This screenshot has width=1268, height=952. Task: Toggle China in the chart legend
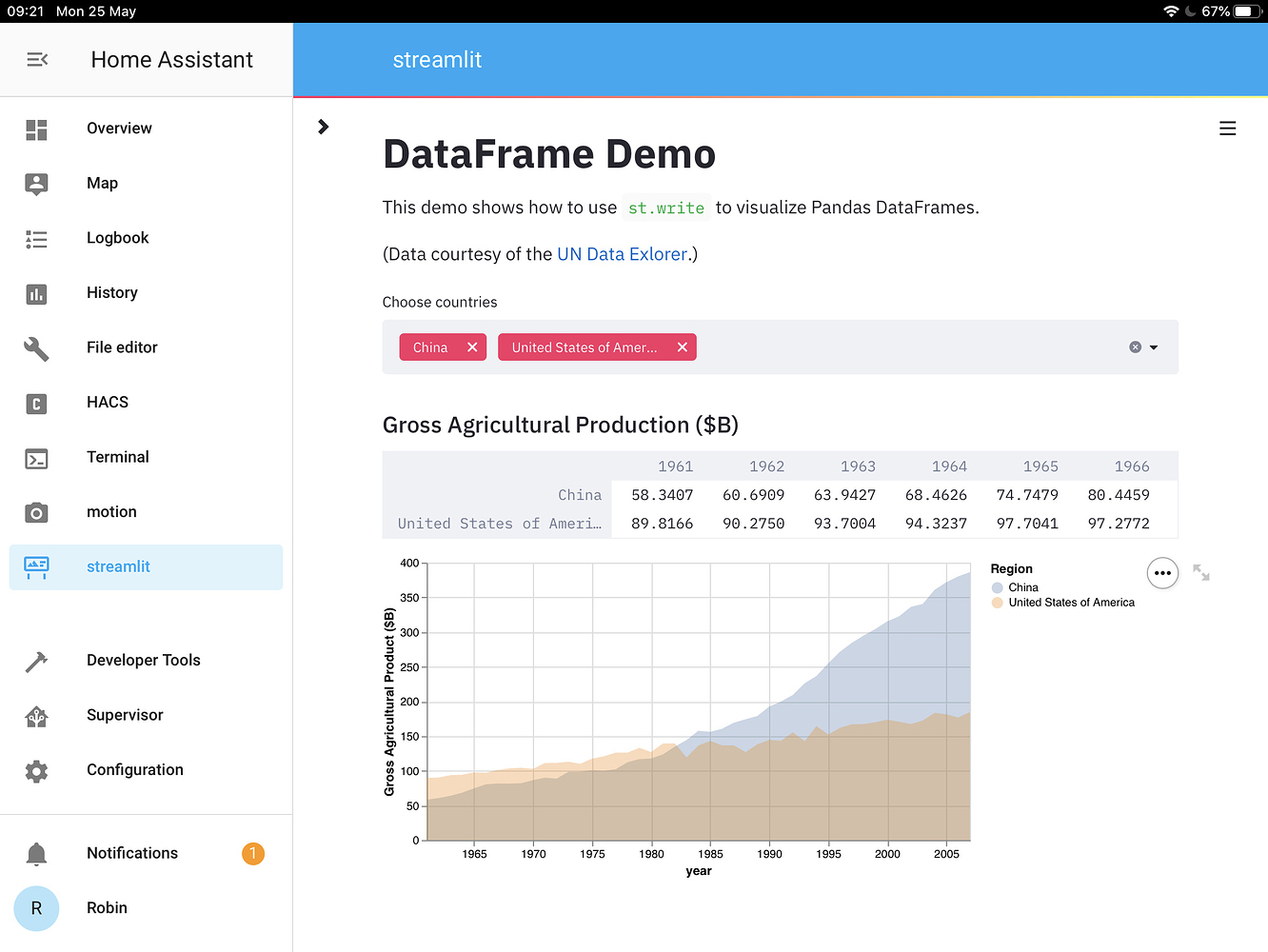[1021, 587]
